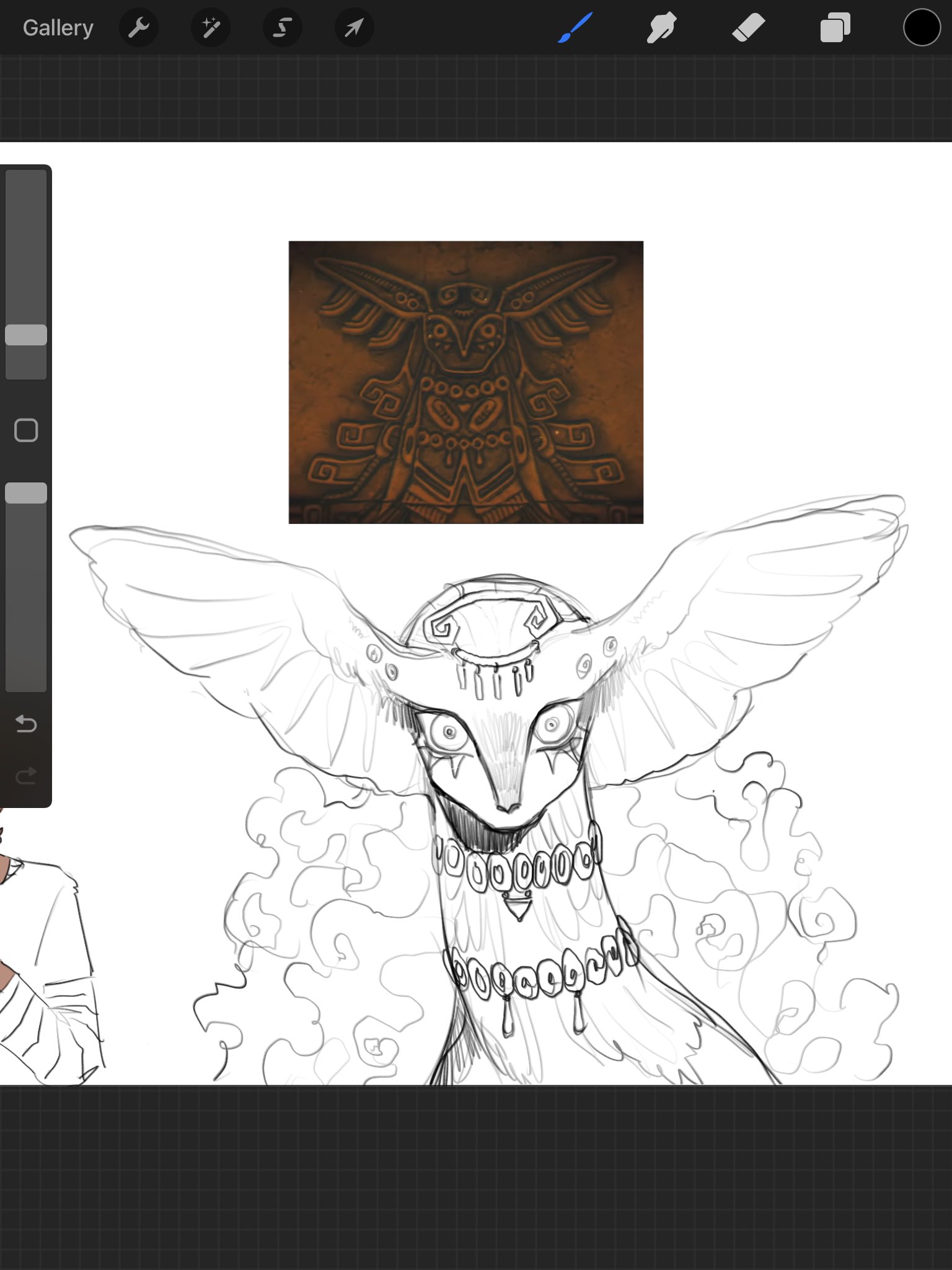Open the black color swatch picker
This screenshot has height=1270, width=952.
pyautogui.click(x=922, y=28)
